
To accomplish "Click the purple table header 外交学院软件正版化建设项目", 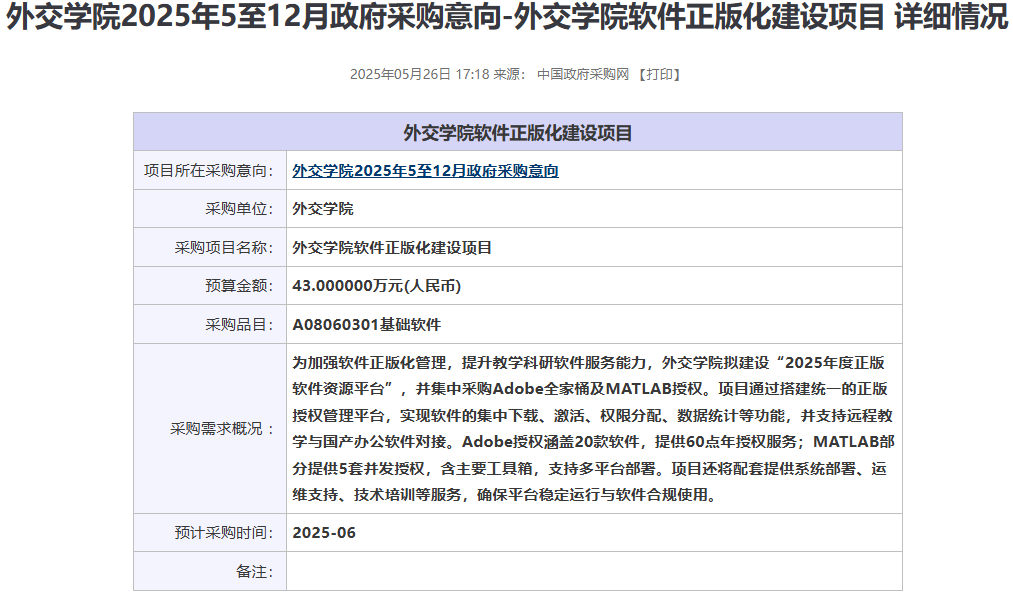I will pos(517,132).
